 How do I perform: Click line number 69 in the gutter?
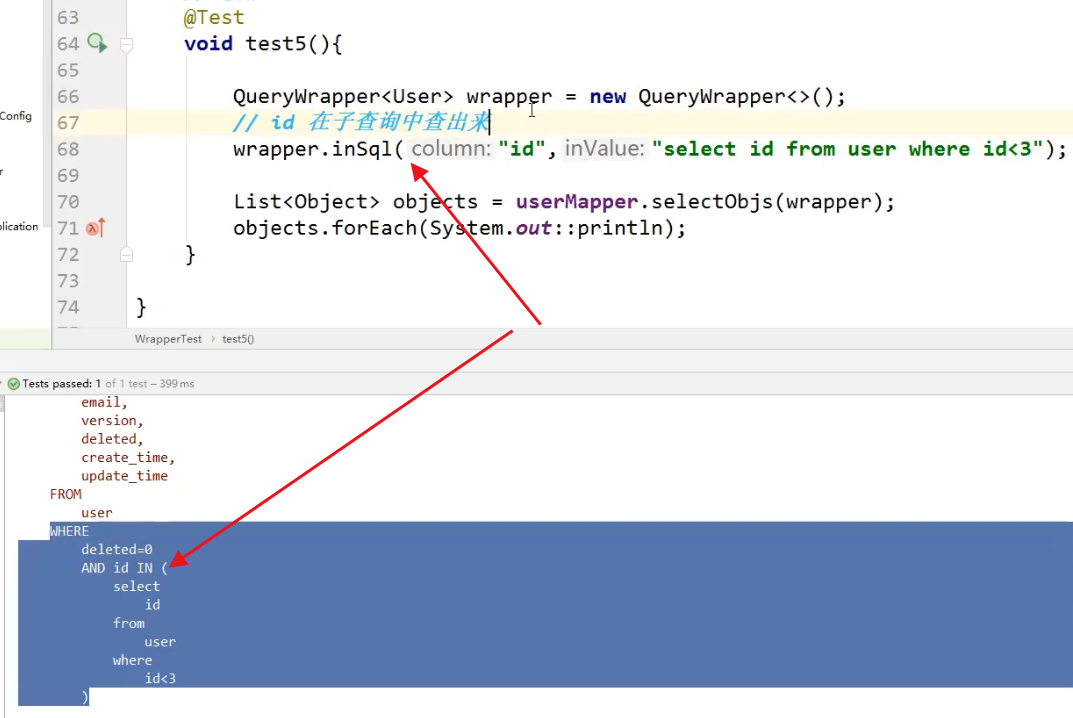pyautogui.click(x=68, y=176)
